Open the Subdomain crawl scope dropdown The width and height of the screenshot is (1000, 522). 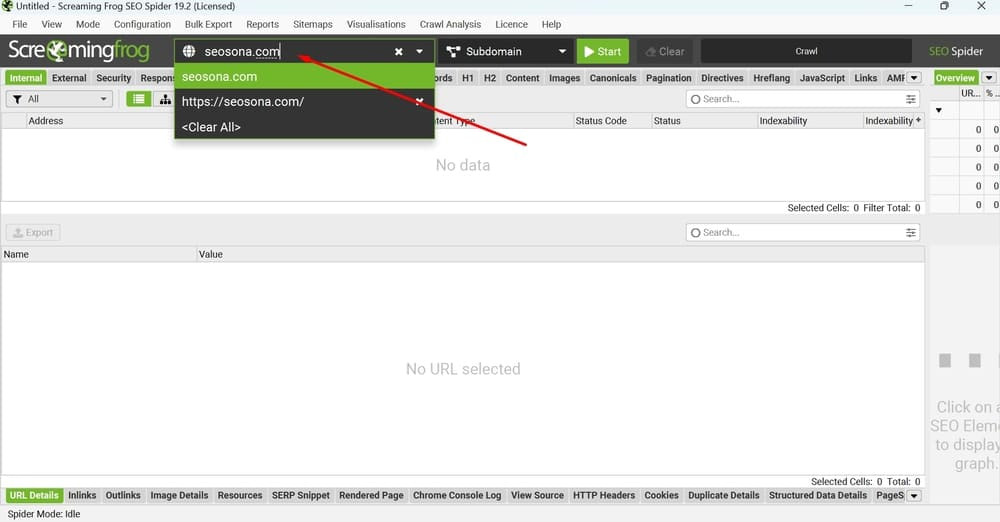[506, 52]
